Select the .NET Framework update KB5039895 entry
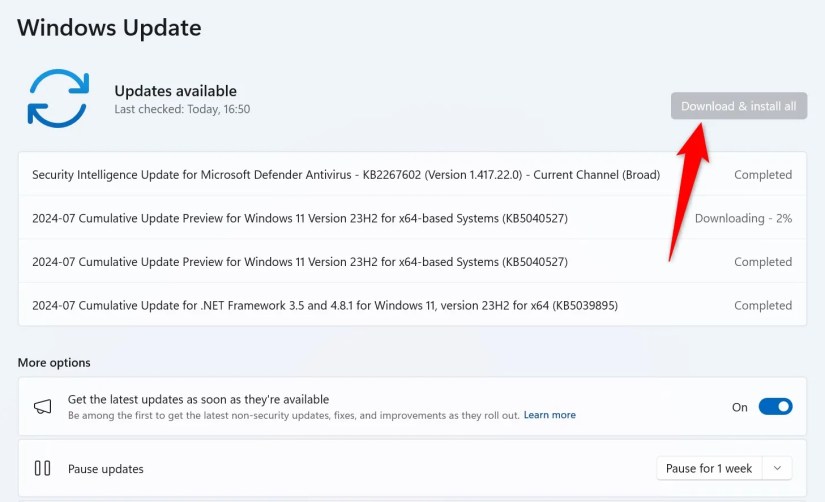 tap(325, 305)
